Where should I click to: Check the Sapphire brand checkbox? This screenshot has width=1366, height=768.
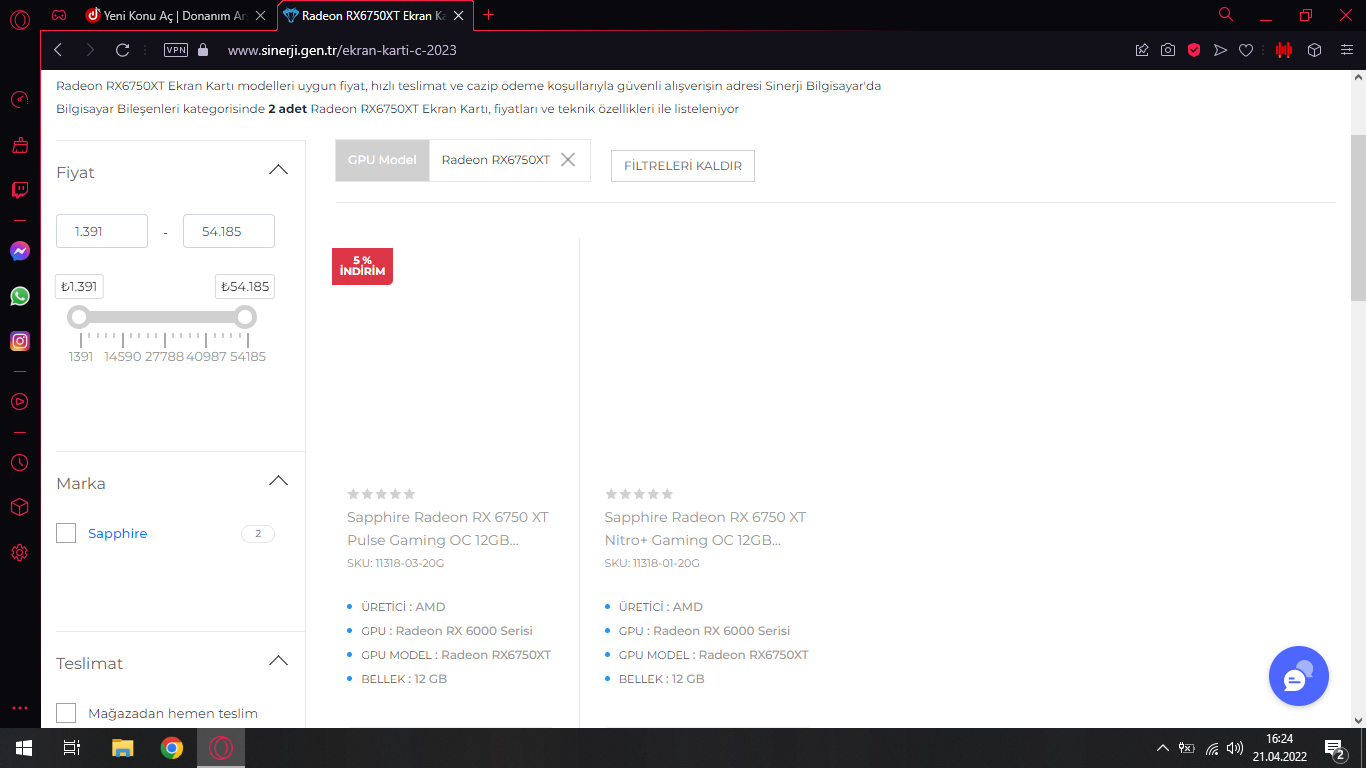point(66,533)
